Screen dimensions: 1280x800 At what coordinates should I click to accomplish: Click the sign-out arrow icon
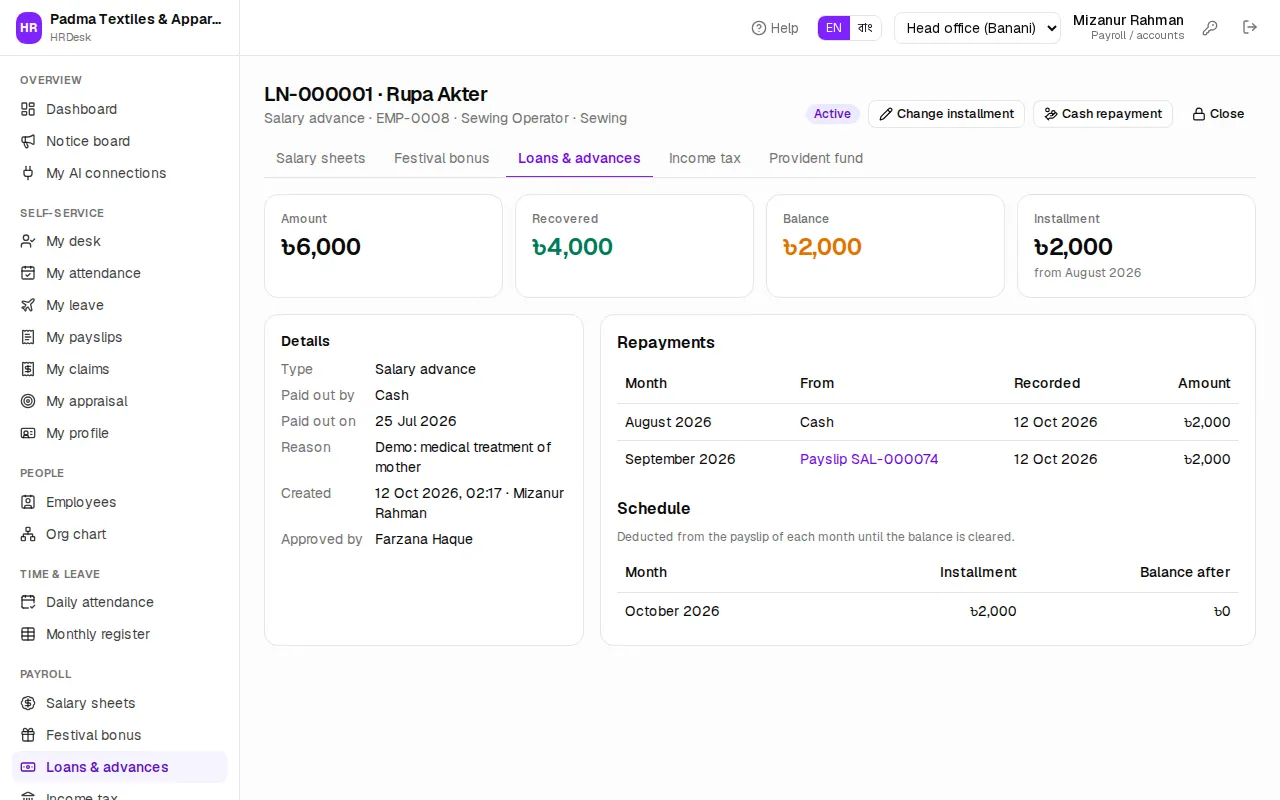pyautogui.click(x=1250, y=27)
